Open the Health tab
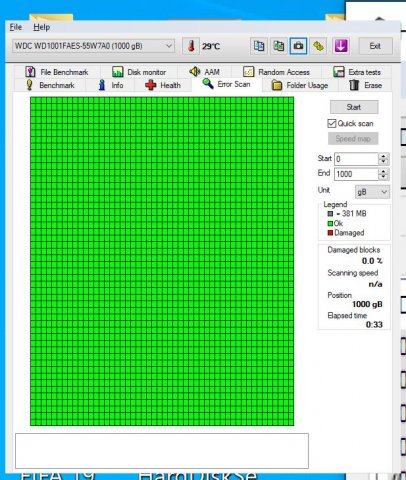Image resolution: width=406 pixels, height=480 pixels. click(163, 85)
